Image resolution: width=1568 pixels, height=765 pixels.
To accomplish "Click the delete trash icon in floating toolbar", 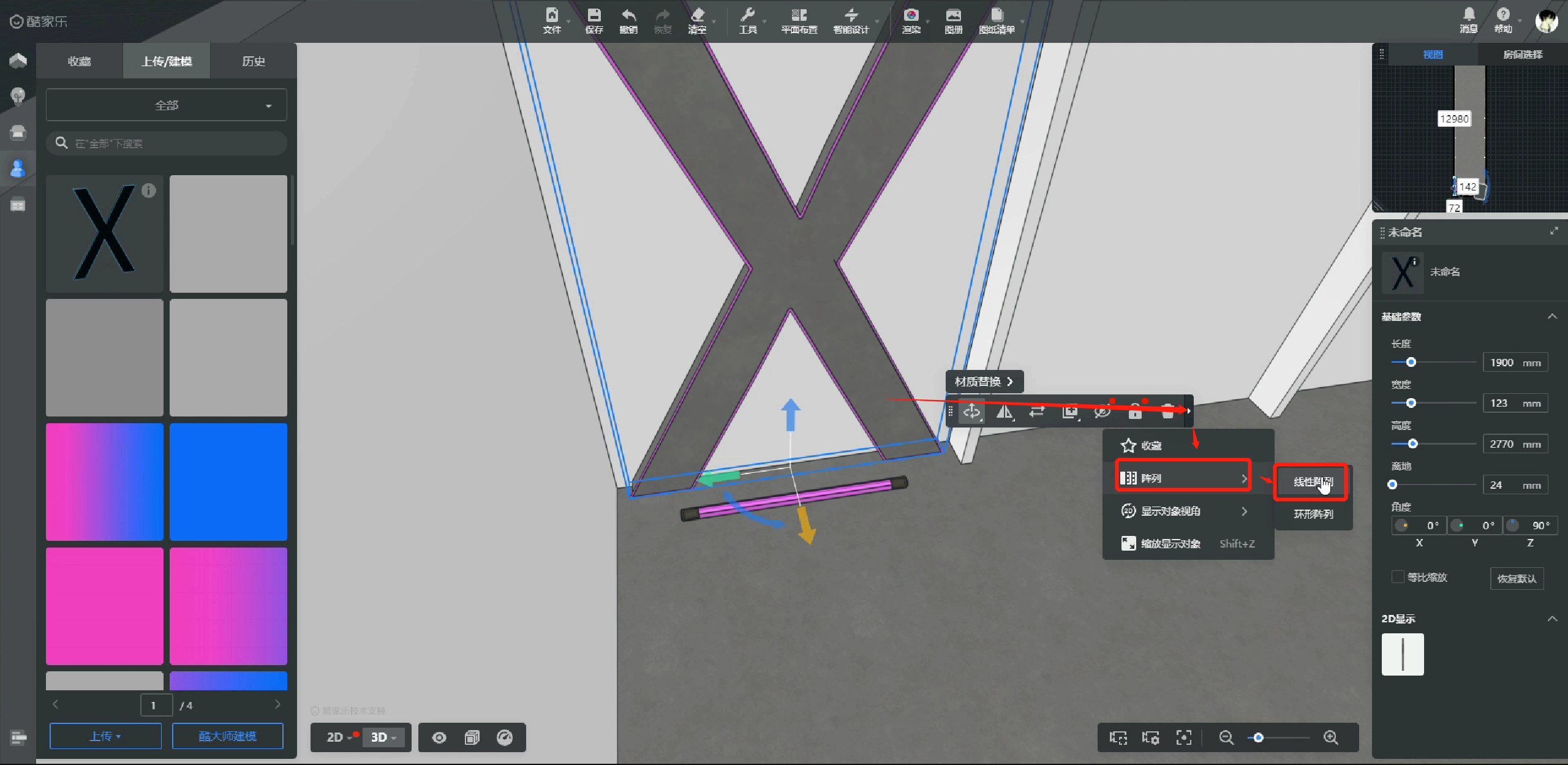I will tap(1167, 412).
